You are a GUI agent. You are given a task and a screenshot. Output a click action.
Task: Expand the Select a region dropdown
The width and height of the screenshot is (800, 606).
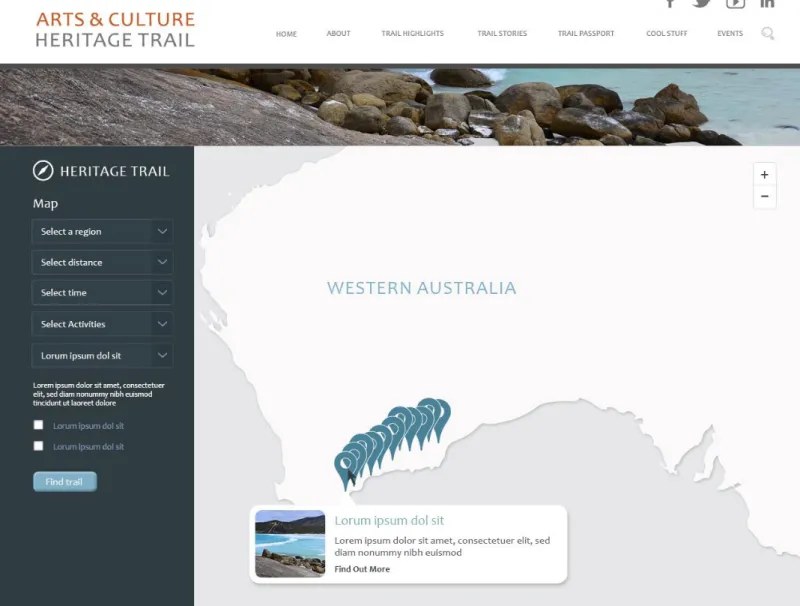[102, 232]
